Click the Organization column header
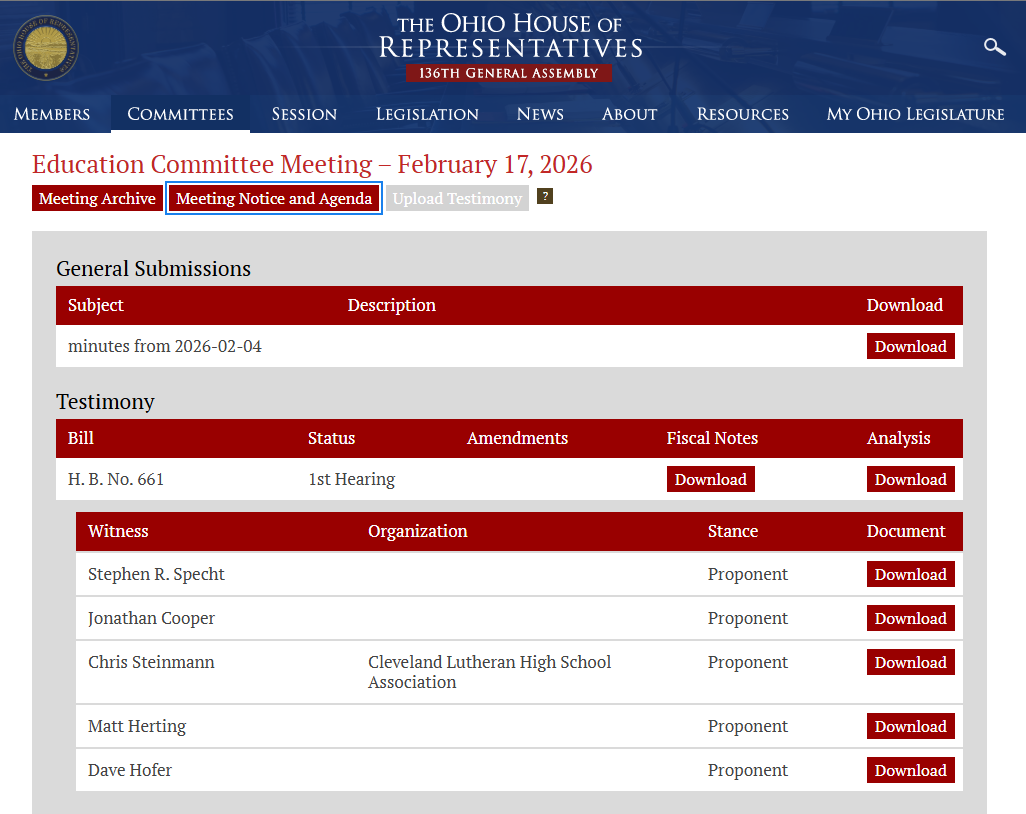This screenshot has width=1026, height=814. [x=417, y=531]
